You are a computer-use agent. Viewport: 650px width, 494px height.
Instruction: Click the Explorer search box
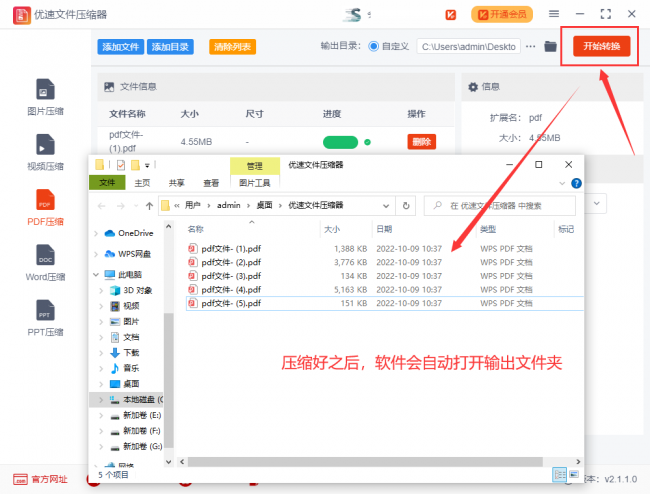500,206
